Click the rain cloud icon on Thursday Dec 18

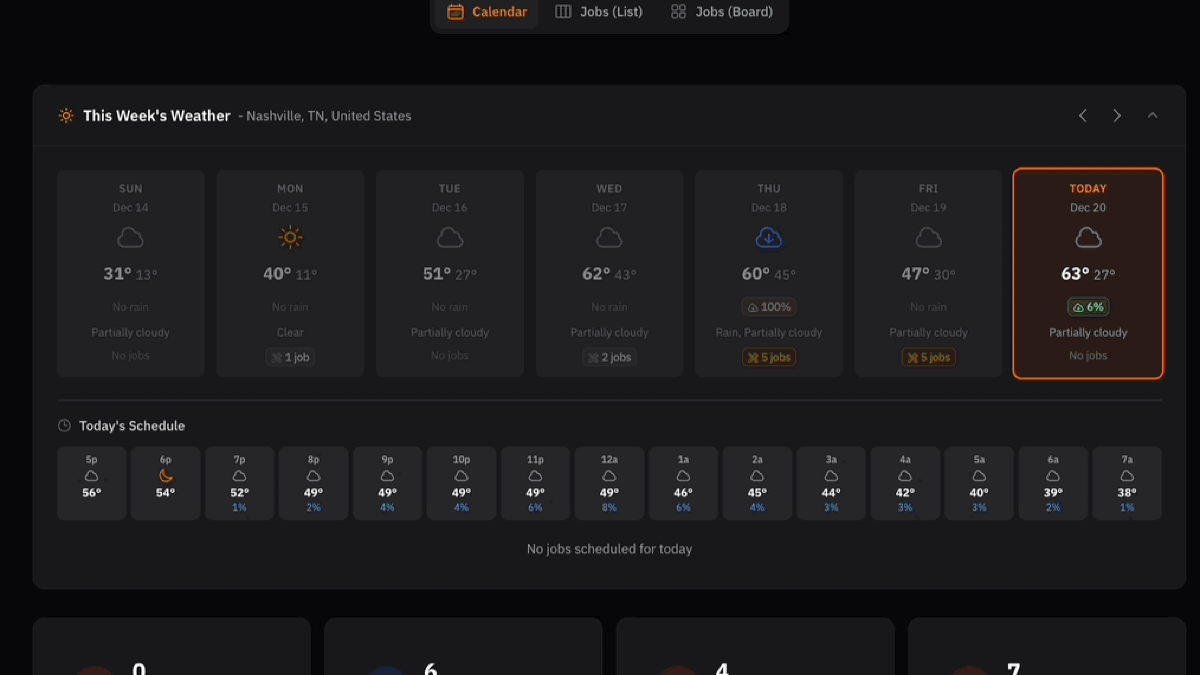(768, 237)
